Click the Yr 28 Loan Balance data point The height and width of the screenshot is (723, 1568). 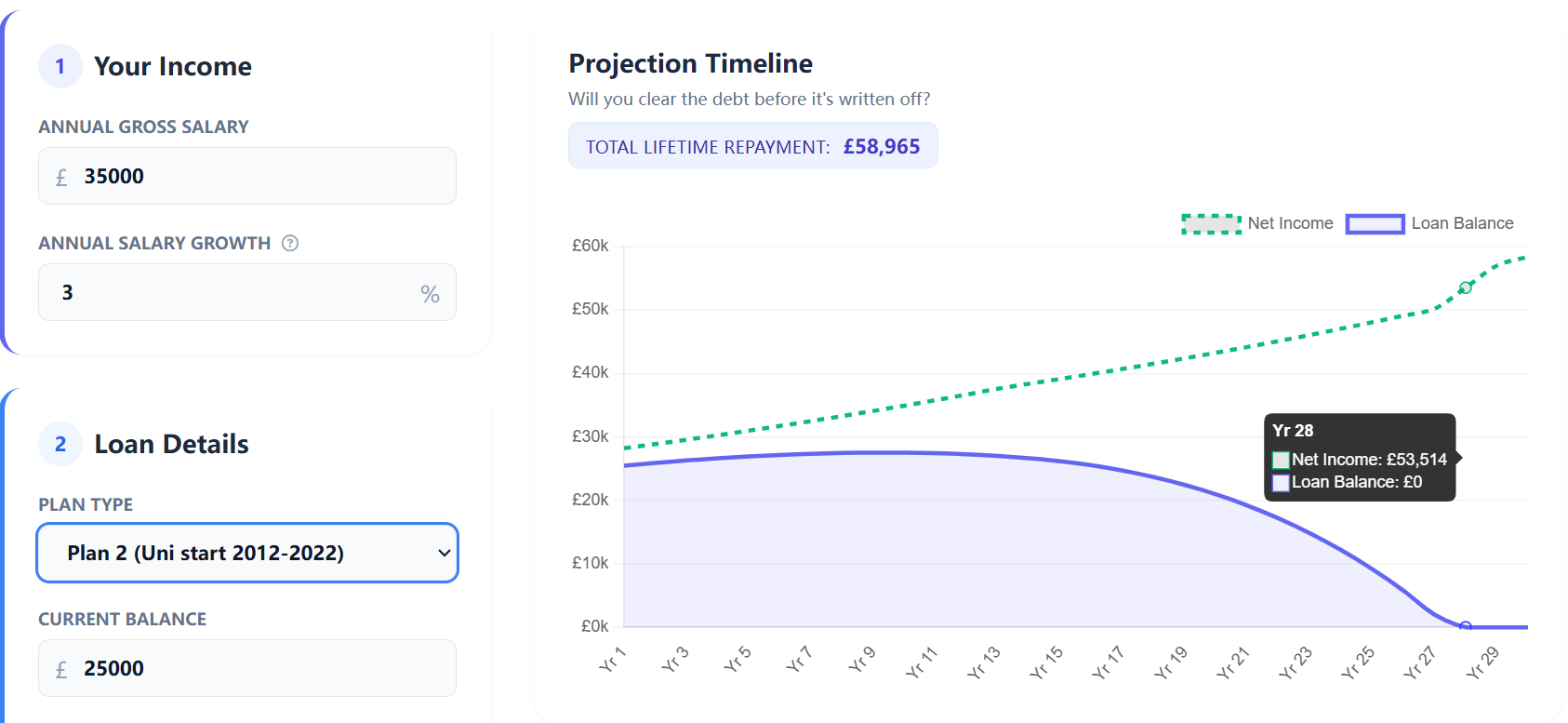pos(1466,626)
